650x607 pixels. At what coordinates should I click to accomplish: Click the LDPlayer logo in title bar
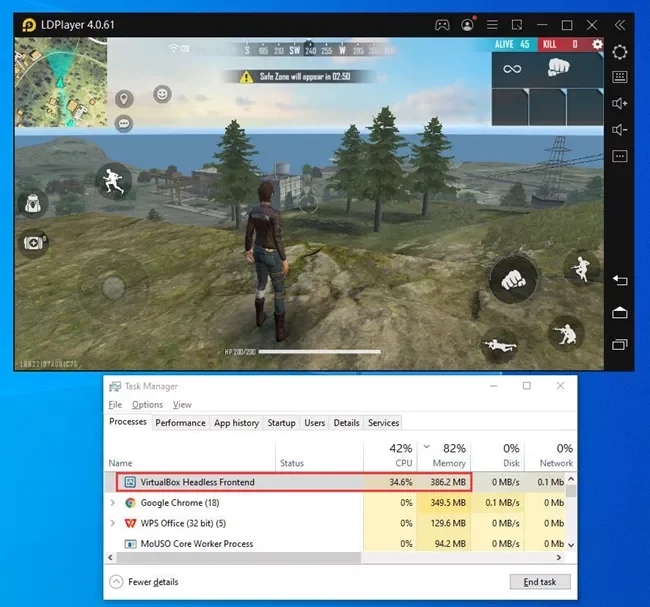click(x=29, y=25)
